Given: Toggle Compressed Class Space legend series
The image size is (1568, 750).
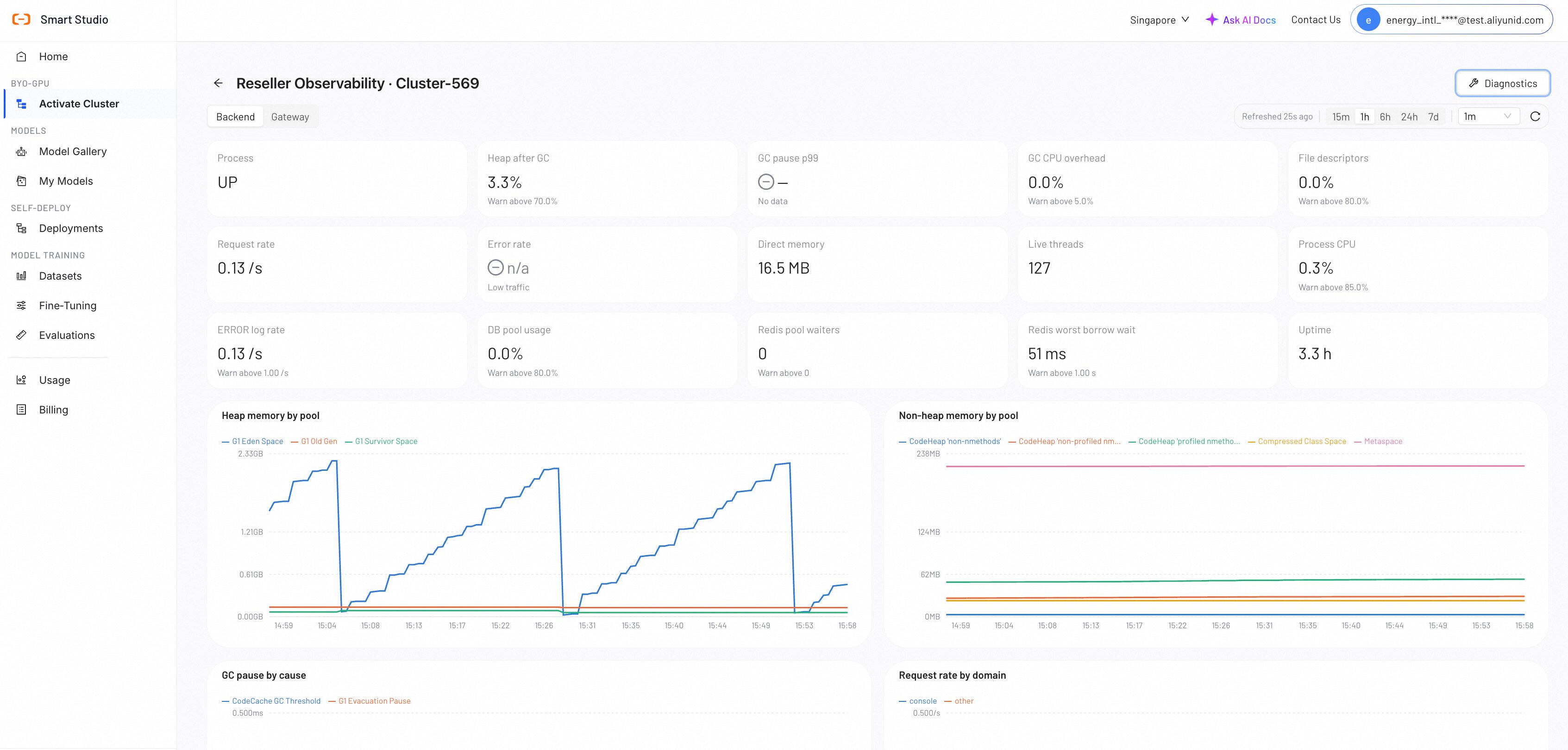Looking at the screenshot, I should coord(1297,441).
